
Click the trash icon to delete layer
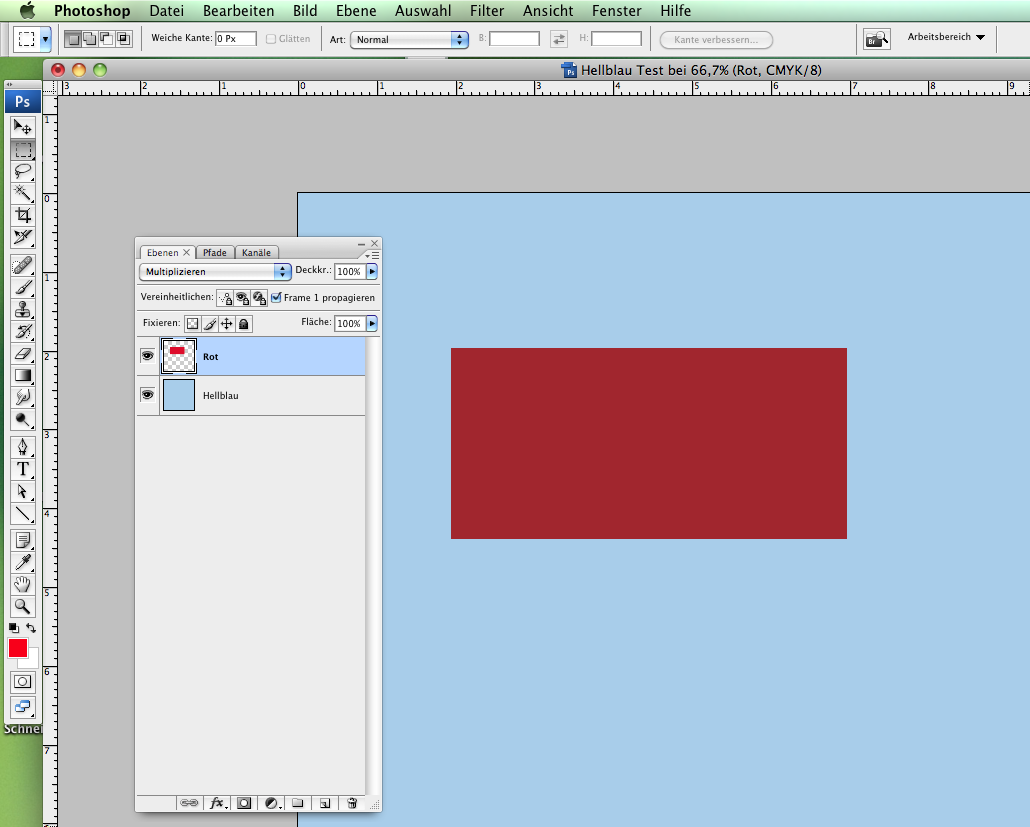pyautogui.click(x=351, y=803)
